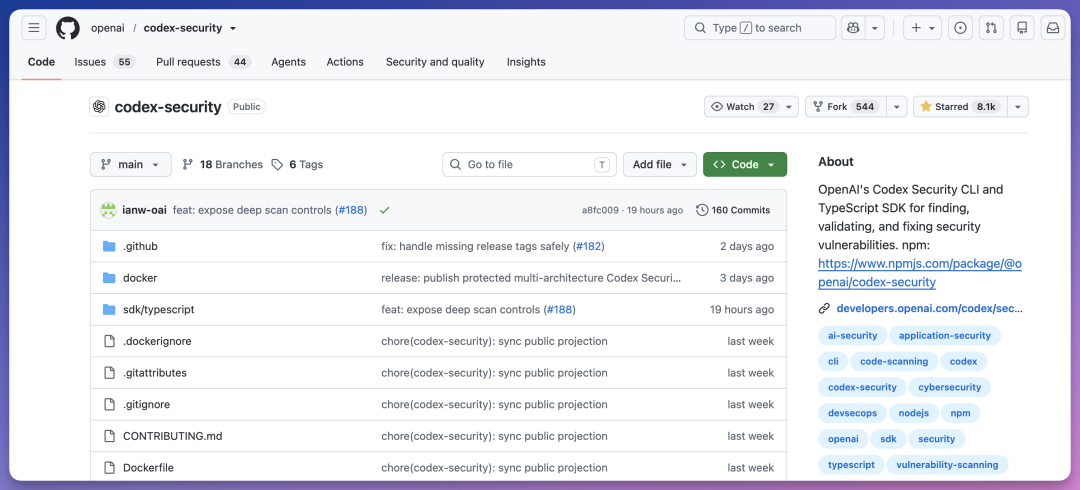Open the Agents tab
1080x490 pixels.
point(289,62)
